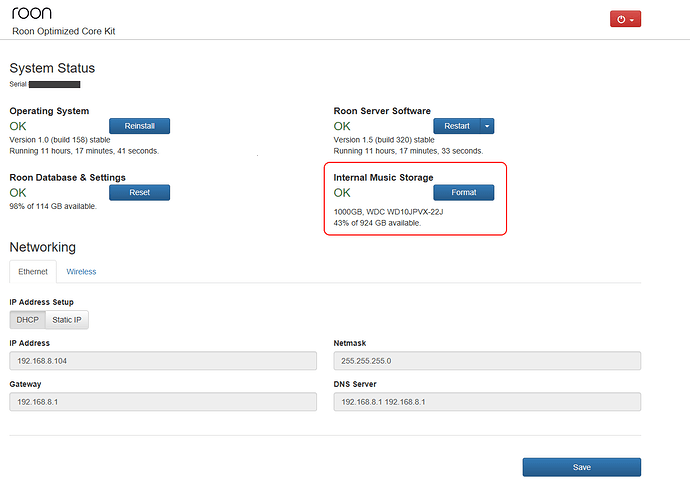The image size is (690, 496).
Task: Save the network settings
Action: click(x=582, y=467)
